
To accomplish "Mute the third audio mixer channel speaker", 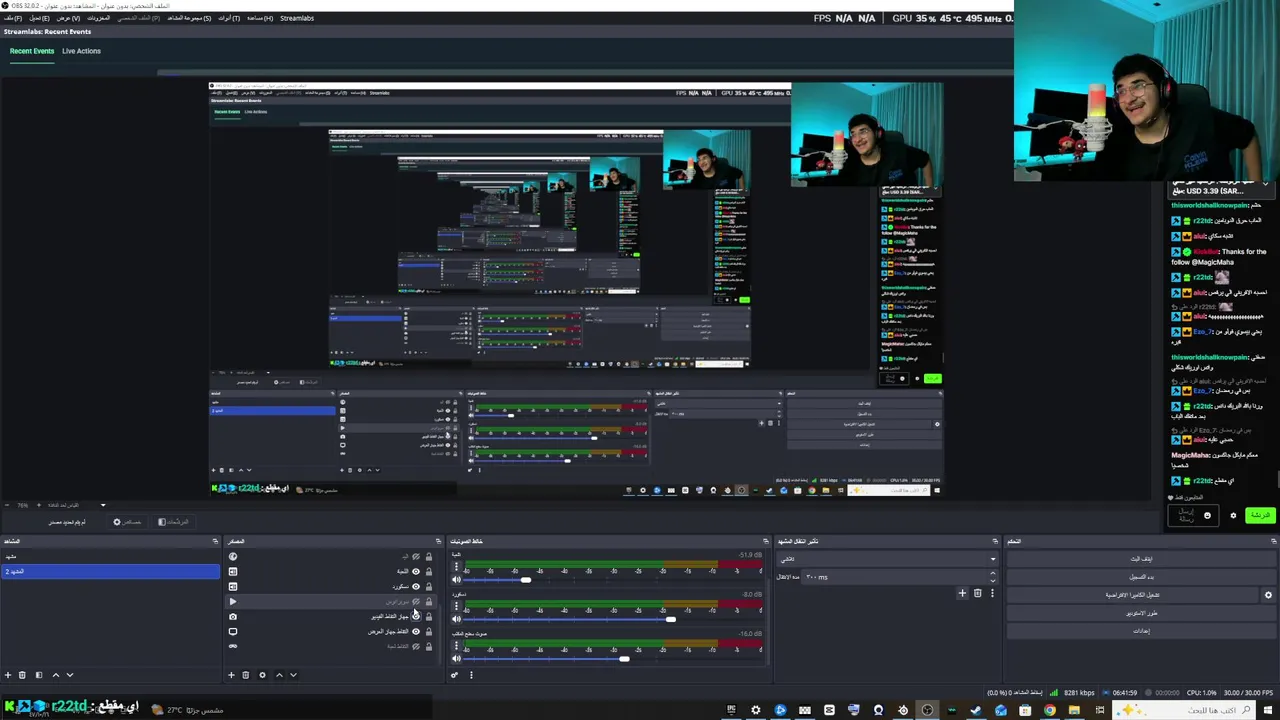I will coord(457,658).
